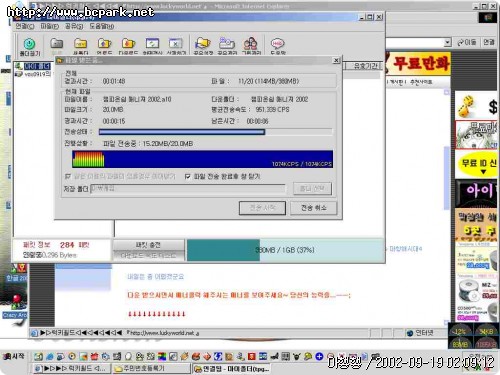Click the greyed-out gray folder toolbar icon

point(57,43)
